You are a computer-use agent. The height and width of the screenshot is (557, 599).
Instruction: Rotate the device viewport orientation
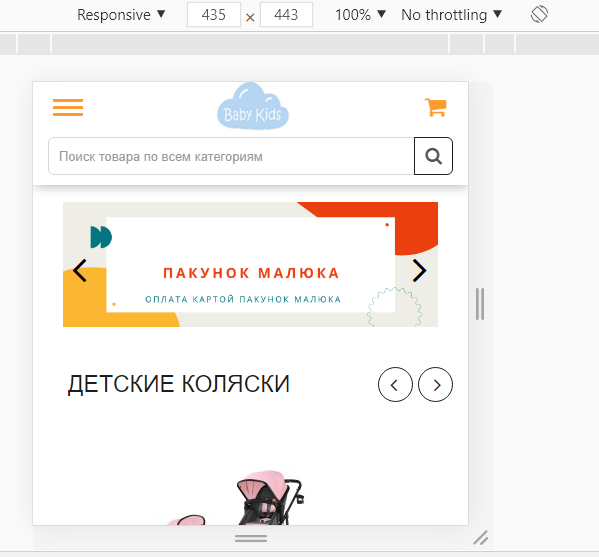click(539, 15)
